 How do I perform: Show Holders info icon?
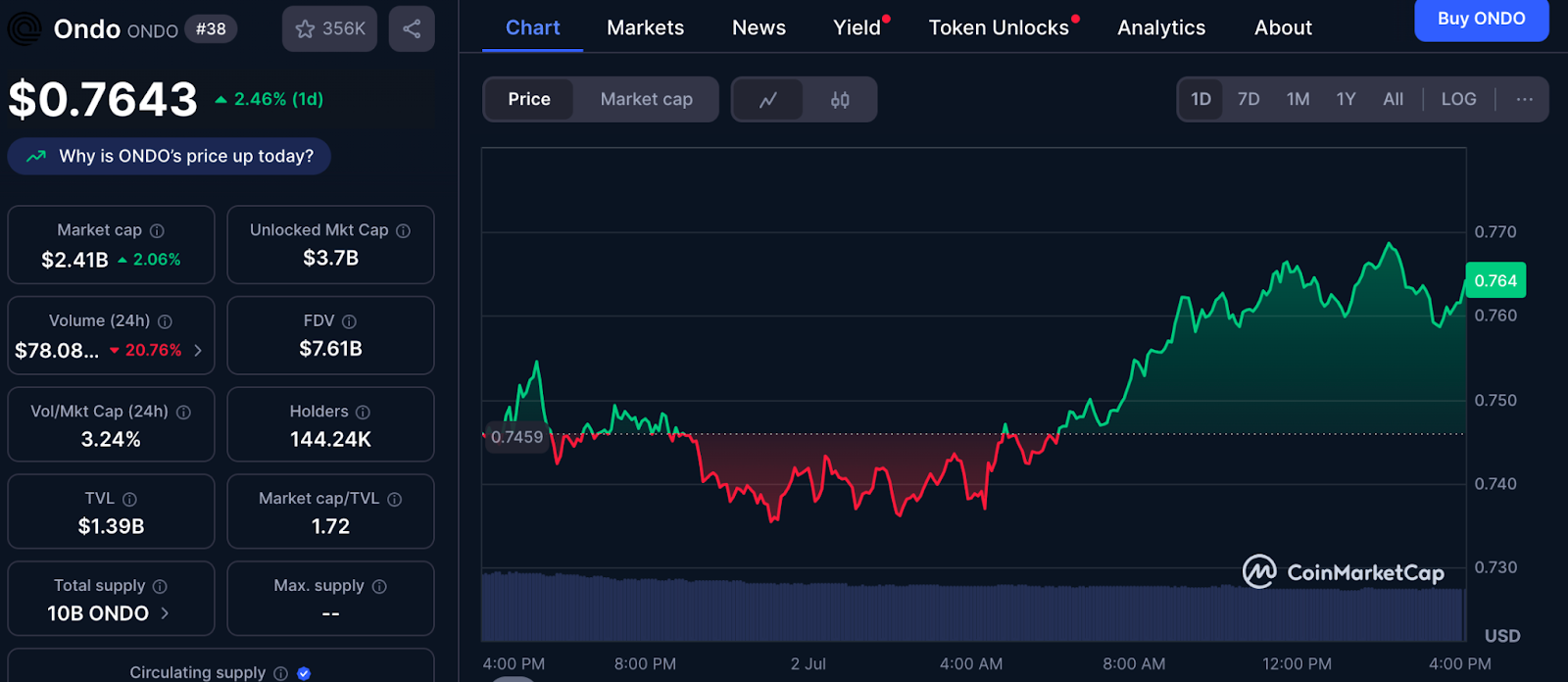pyautogui.click(x=363, y=413)
